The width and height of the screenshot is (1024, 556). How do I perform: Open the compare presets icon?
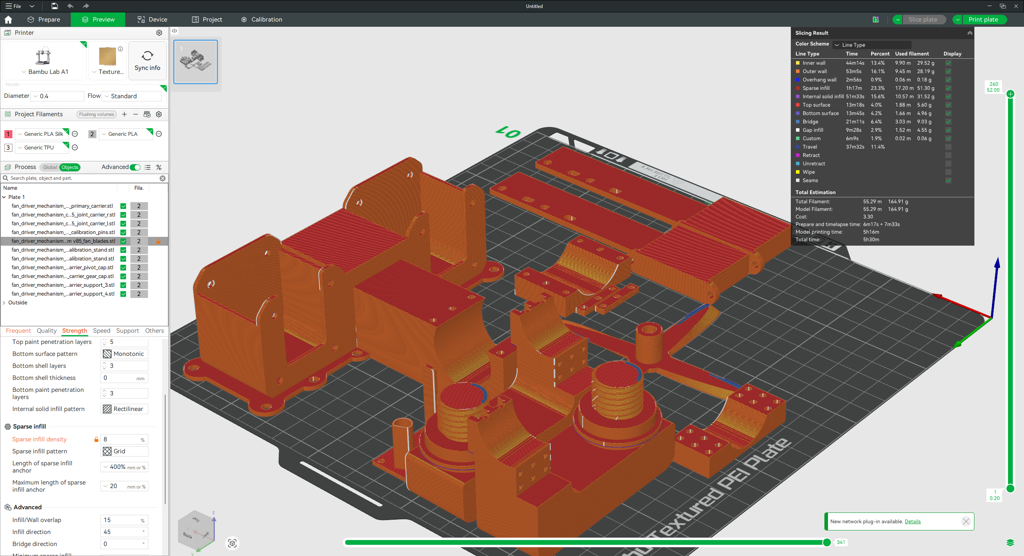(x=159, y=167)
